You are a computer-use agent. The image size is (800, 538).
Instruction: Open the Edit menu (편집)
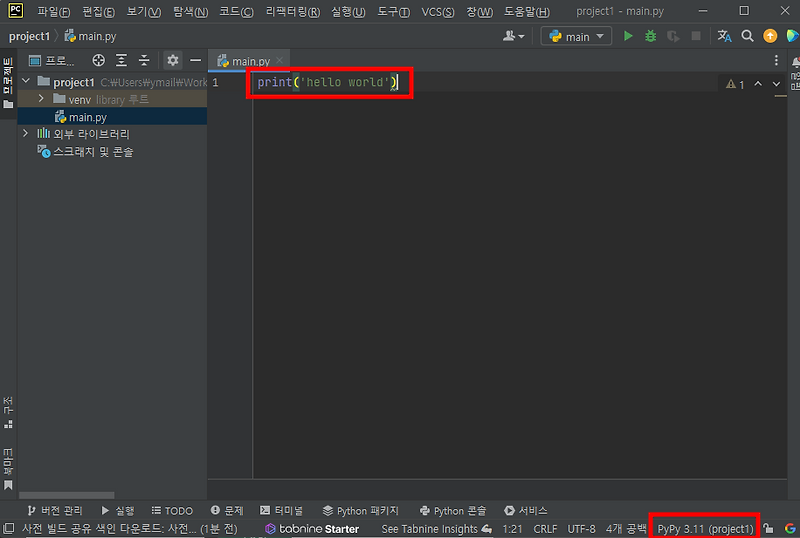click(x=98, y=11)
